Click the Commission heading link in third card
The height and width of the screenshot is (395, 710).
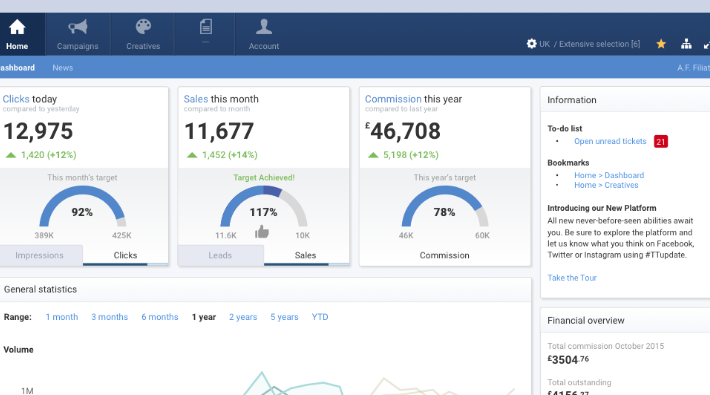coord(393,99)
